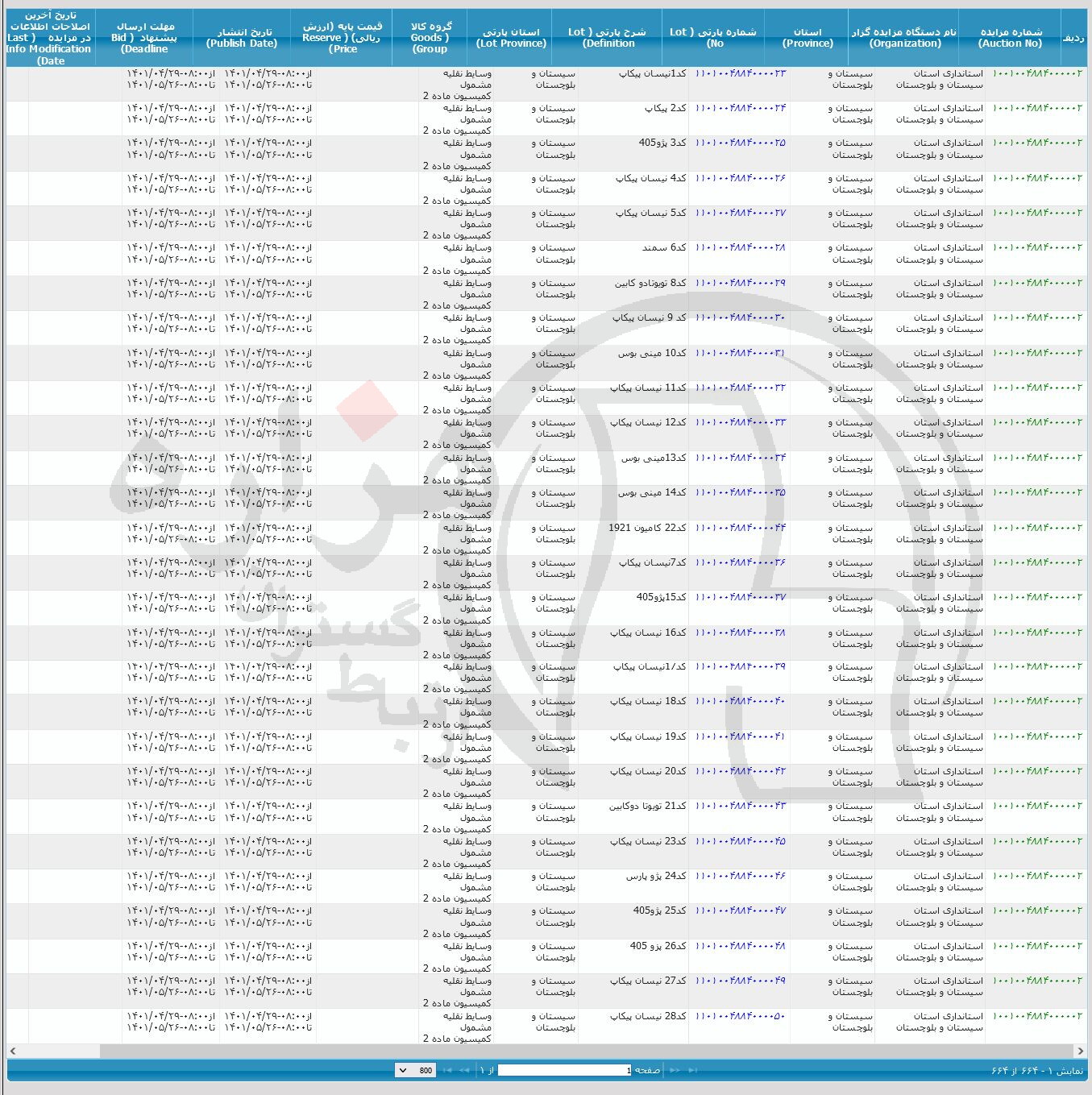Click the bar-arrow pager button rightmost in the pager
The image size is (1092, 1095).
coord(693,1070)
